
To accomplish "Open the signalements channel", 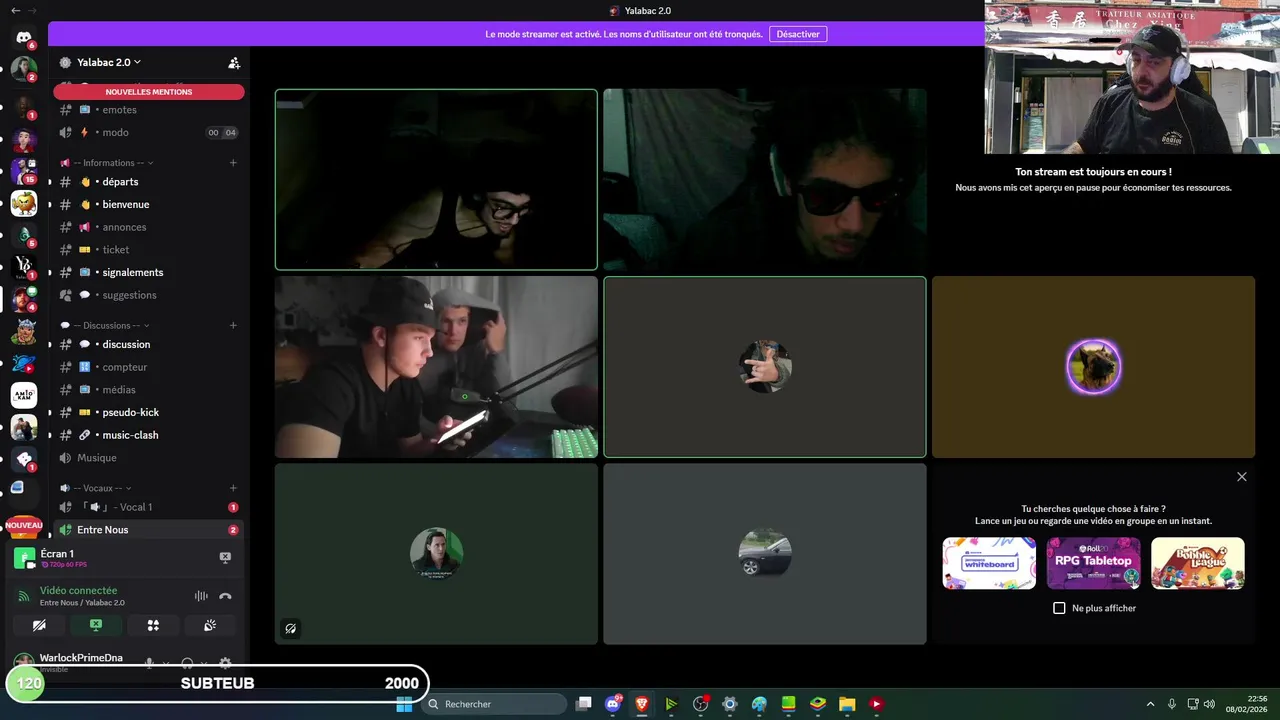I will (x=149, y=272).
